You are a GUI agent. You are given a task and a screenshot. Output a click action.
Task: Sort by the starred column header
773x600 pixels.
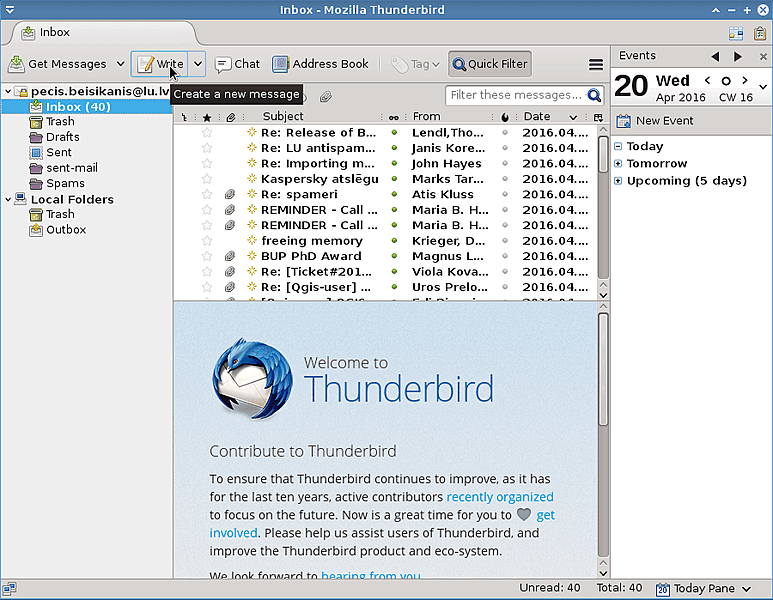pos(207,117)
